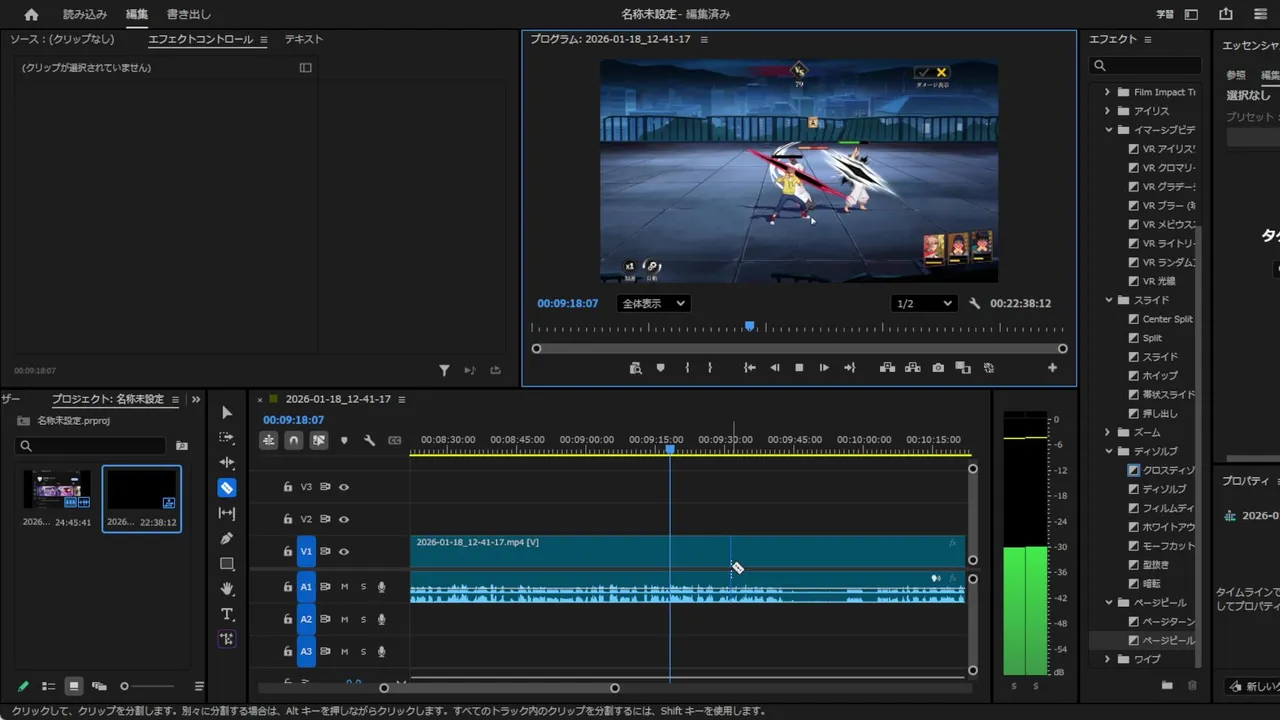Select the Type tool

tap(227, 614)
